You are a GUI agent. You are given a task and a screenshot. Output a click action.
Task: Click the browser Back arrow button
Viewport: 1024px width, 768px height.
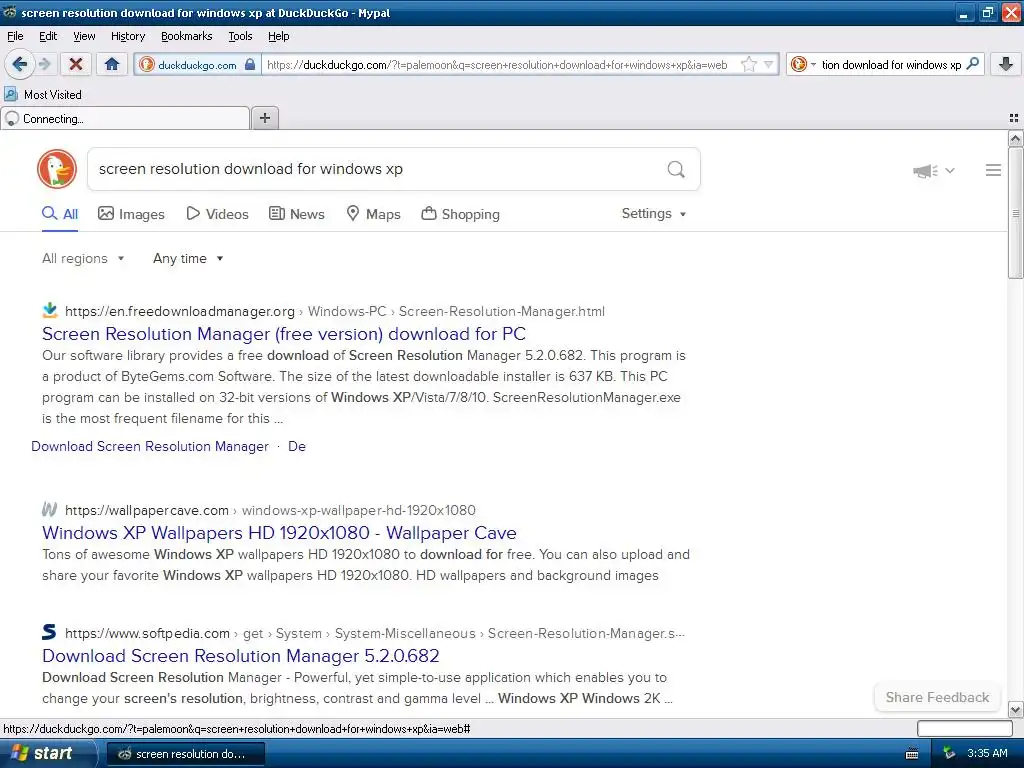point(20,64)
